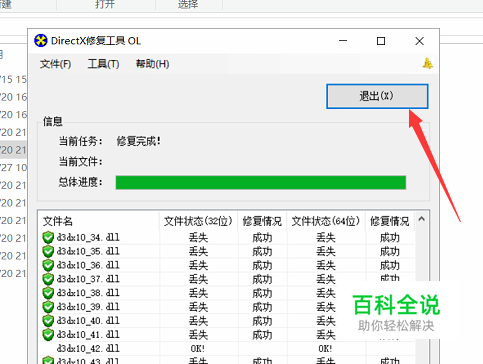Click the file list scroll-up arrow

point(421,219)
